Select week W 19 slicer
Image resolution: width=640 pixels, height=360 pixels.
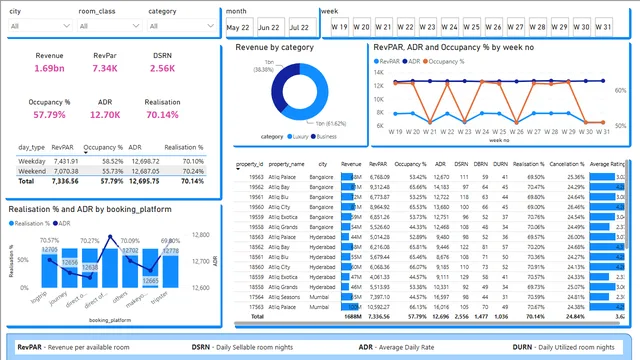(x=340, y=27)
